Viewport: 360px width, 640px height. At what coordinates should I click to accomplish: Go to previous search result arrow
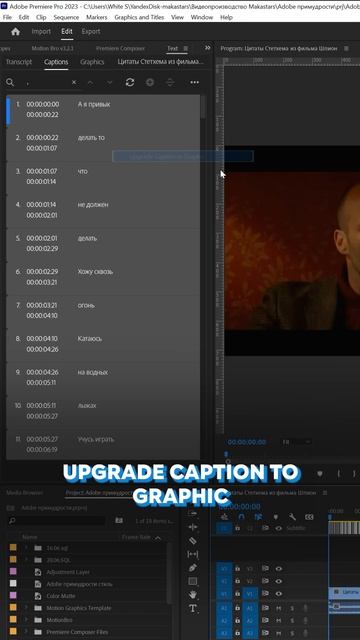(90, 82)
